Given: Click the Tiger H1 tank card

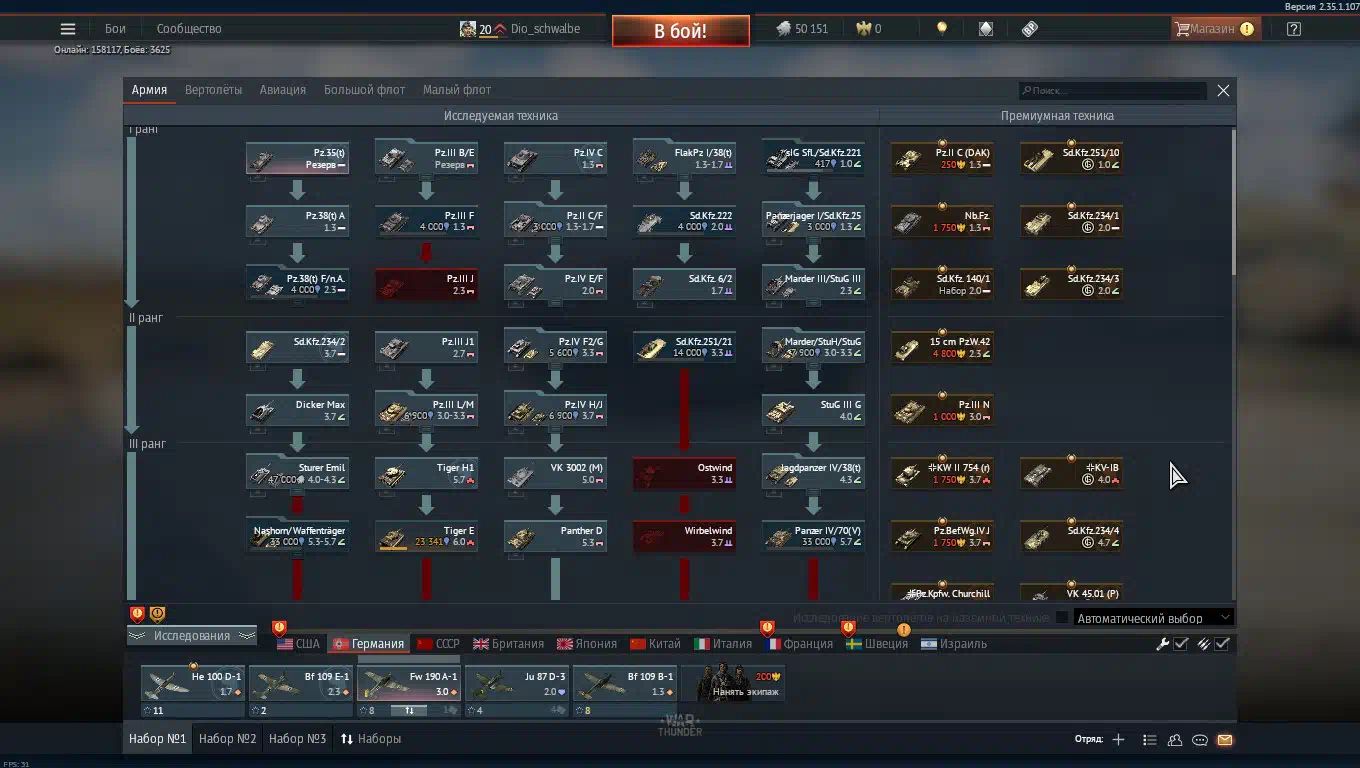Looking at the screenshot, I should (426, 473).
